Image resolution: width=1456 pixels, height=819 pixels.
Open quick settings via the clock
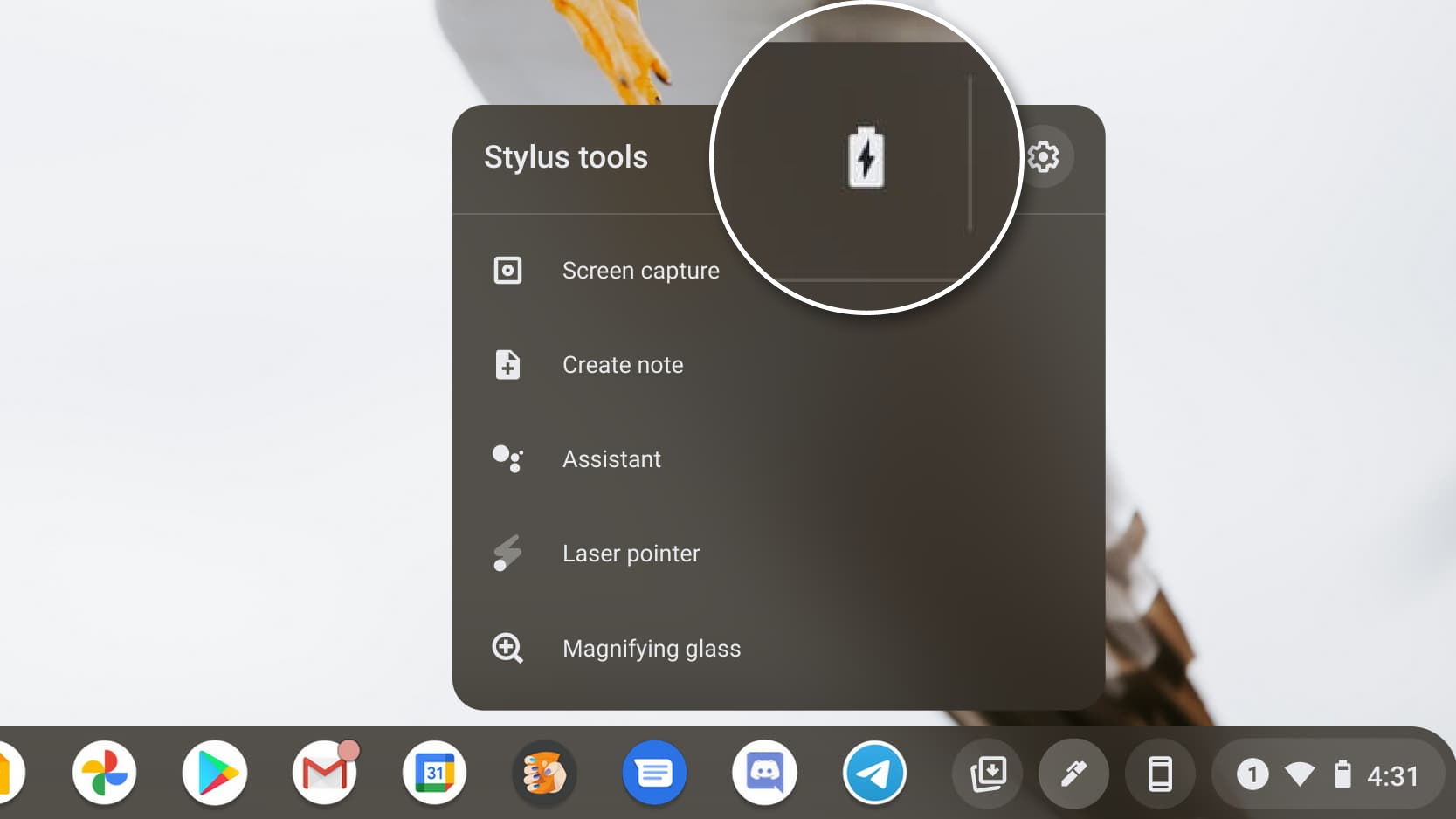pyautogui.click(x=1392, y=775)
